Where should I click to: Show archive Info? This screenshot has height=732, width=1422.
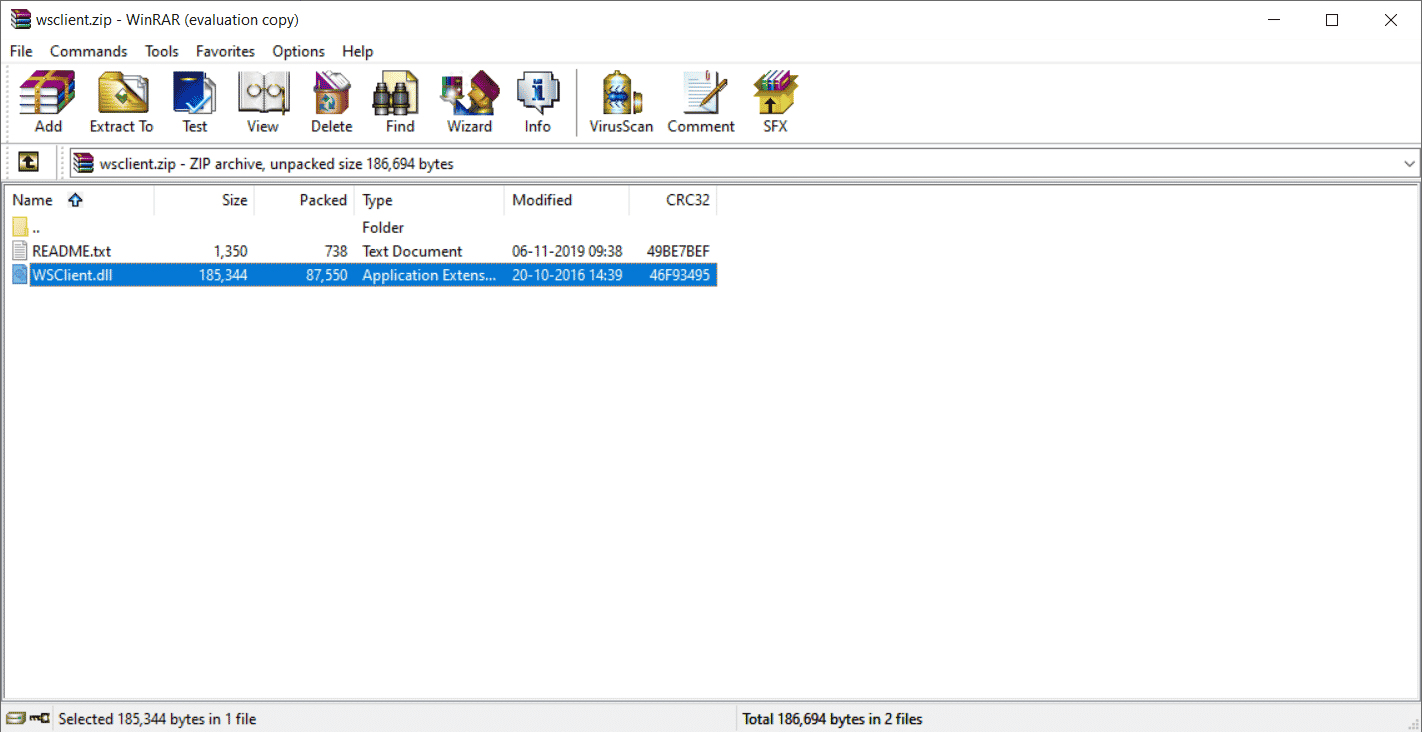pos(537,102)
